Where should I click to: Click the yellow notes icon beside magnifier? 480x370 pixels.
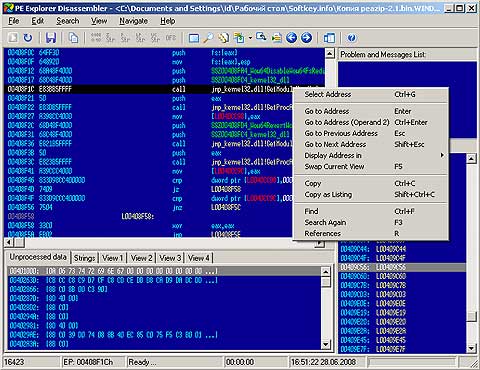tap(224, 38)
